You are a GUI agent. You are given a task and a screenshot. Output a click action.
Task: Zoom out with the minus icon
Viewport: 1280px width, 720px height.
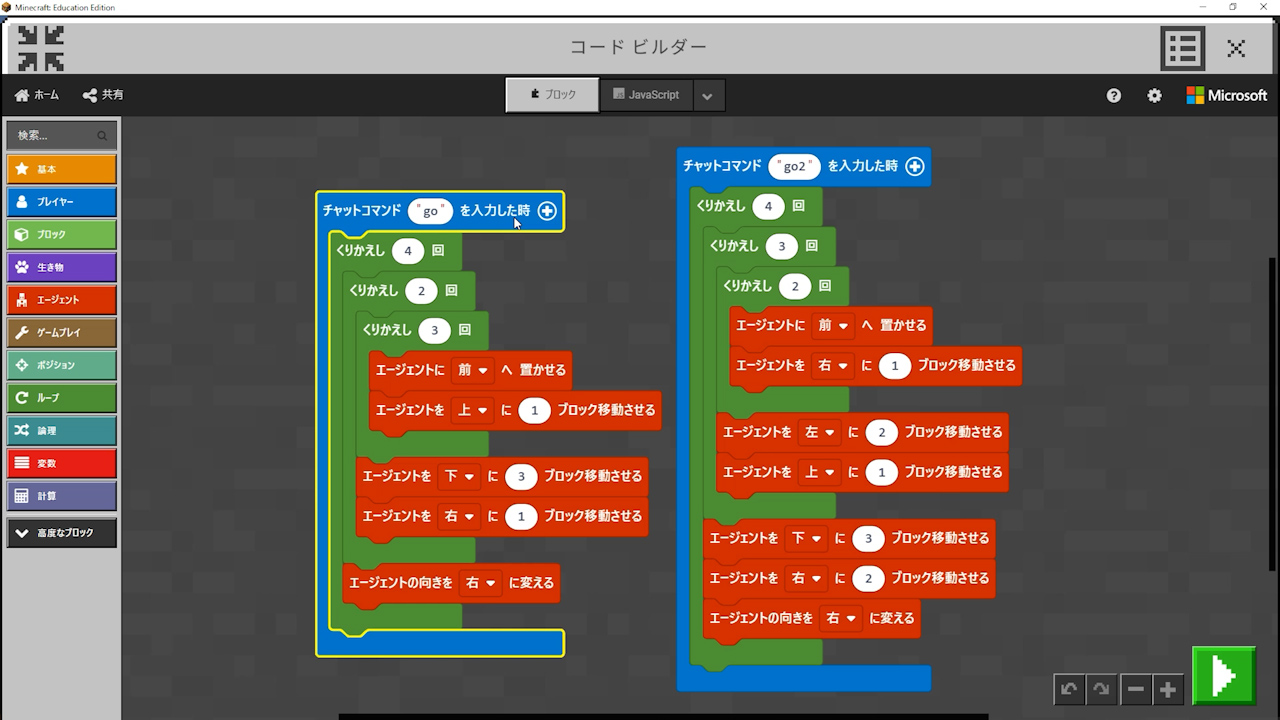(x=1135, y=689)
